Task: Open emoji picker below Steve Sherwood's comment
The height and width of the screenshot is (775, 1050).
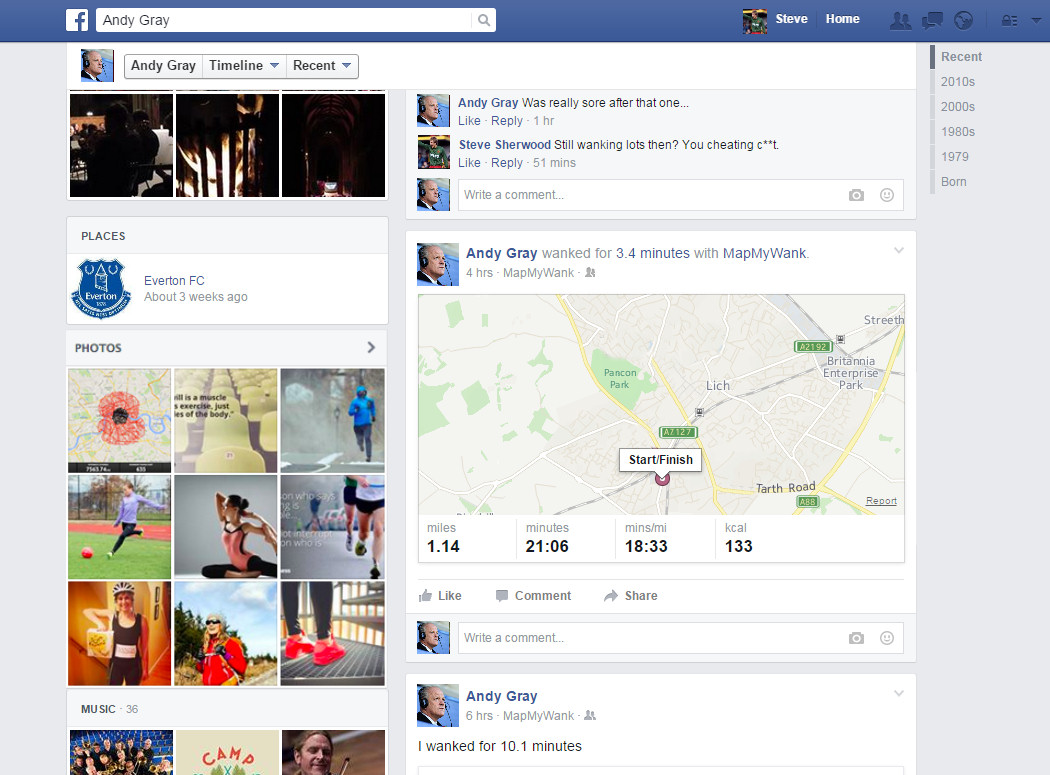Action: click(887, 195)
